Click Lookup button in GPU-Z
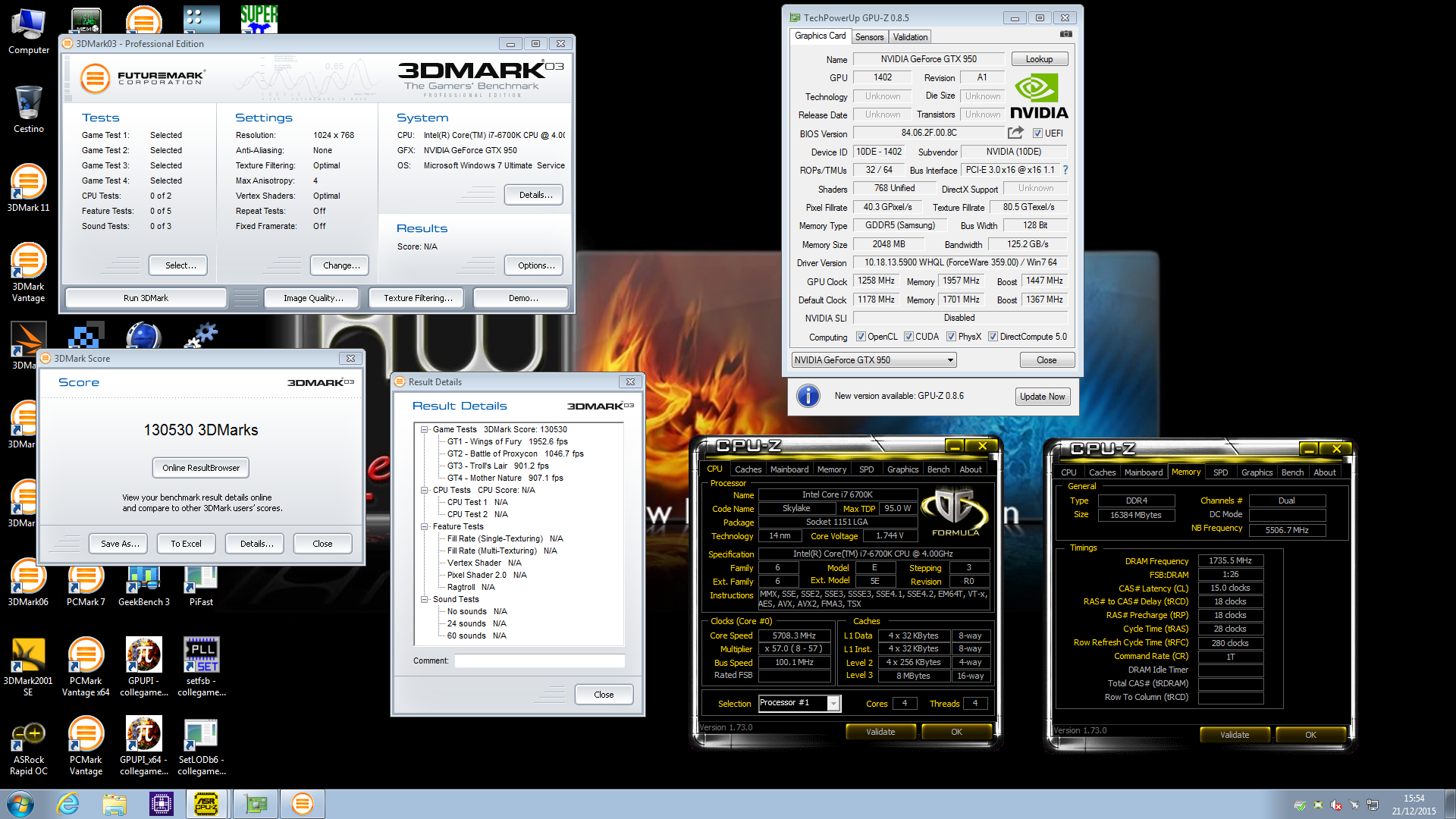The width and height of the screenshot is (1456, 819). click(1039, 59)
